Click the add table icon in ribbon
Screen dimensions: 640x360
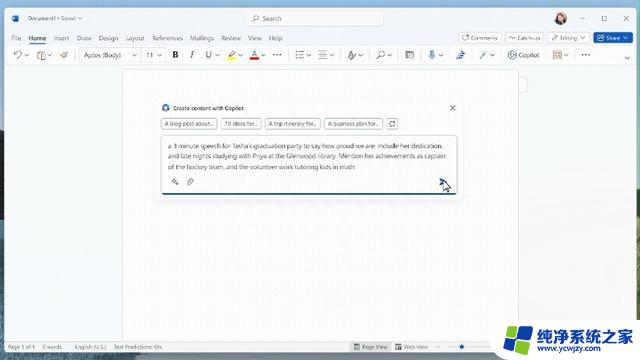click(409, 55)
